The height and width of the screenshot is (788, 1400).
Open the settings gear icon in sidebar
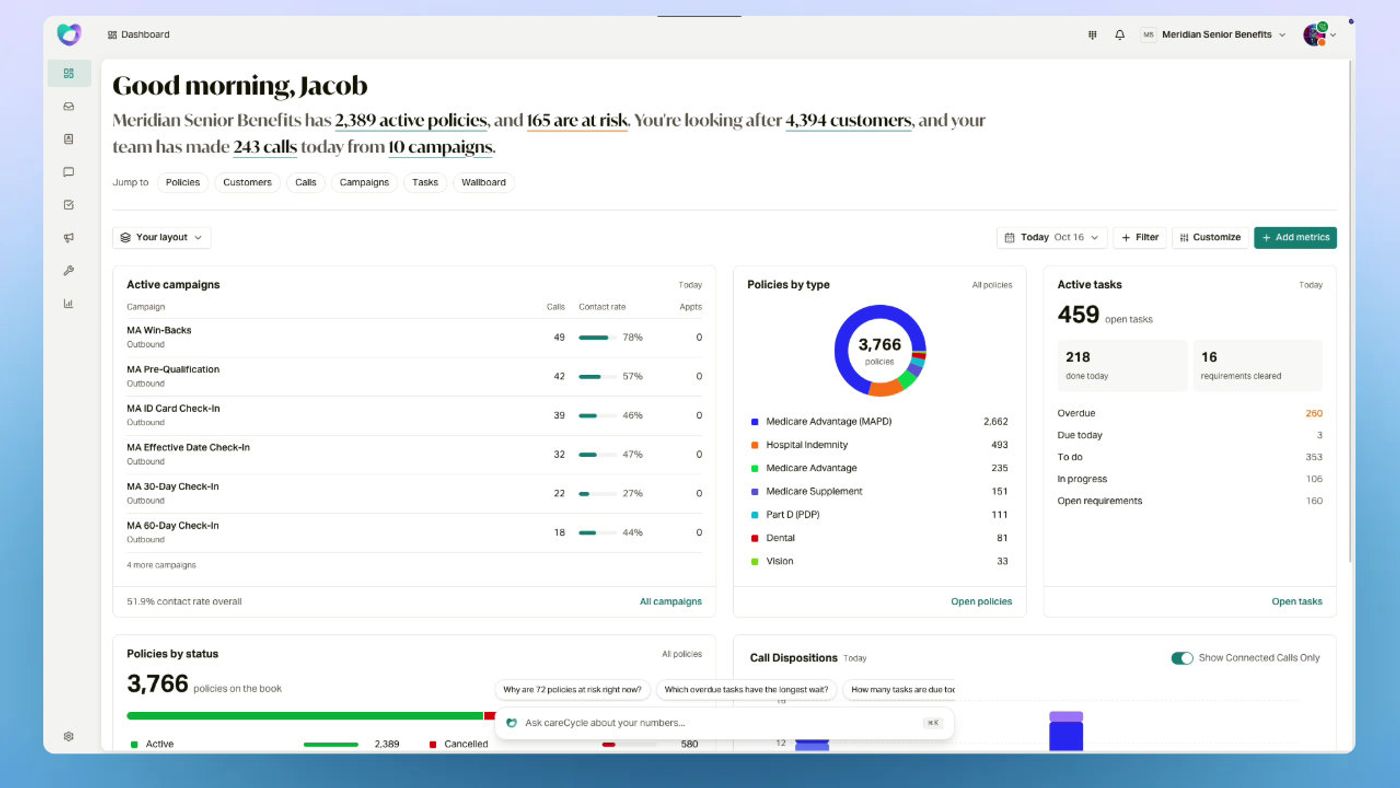click(x=69, y=737)
